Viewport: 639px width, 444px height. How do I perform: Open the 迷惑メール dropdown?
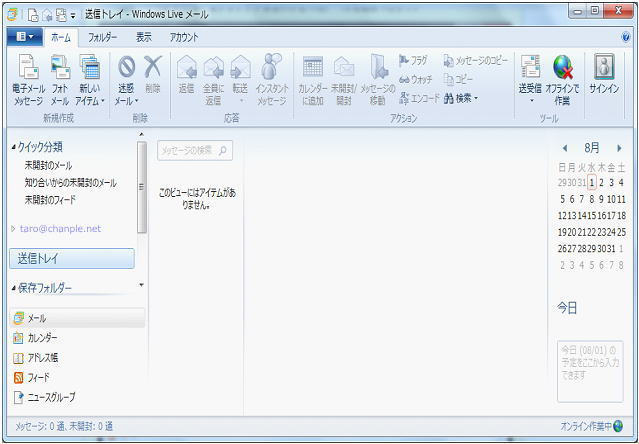[126, 80]
